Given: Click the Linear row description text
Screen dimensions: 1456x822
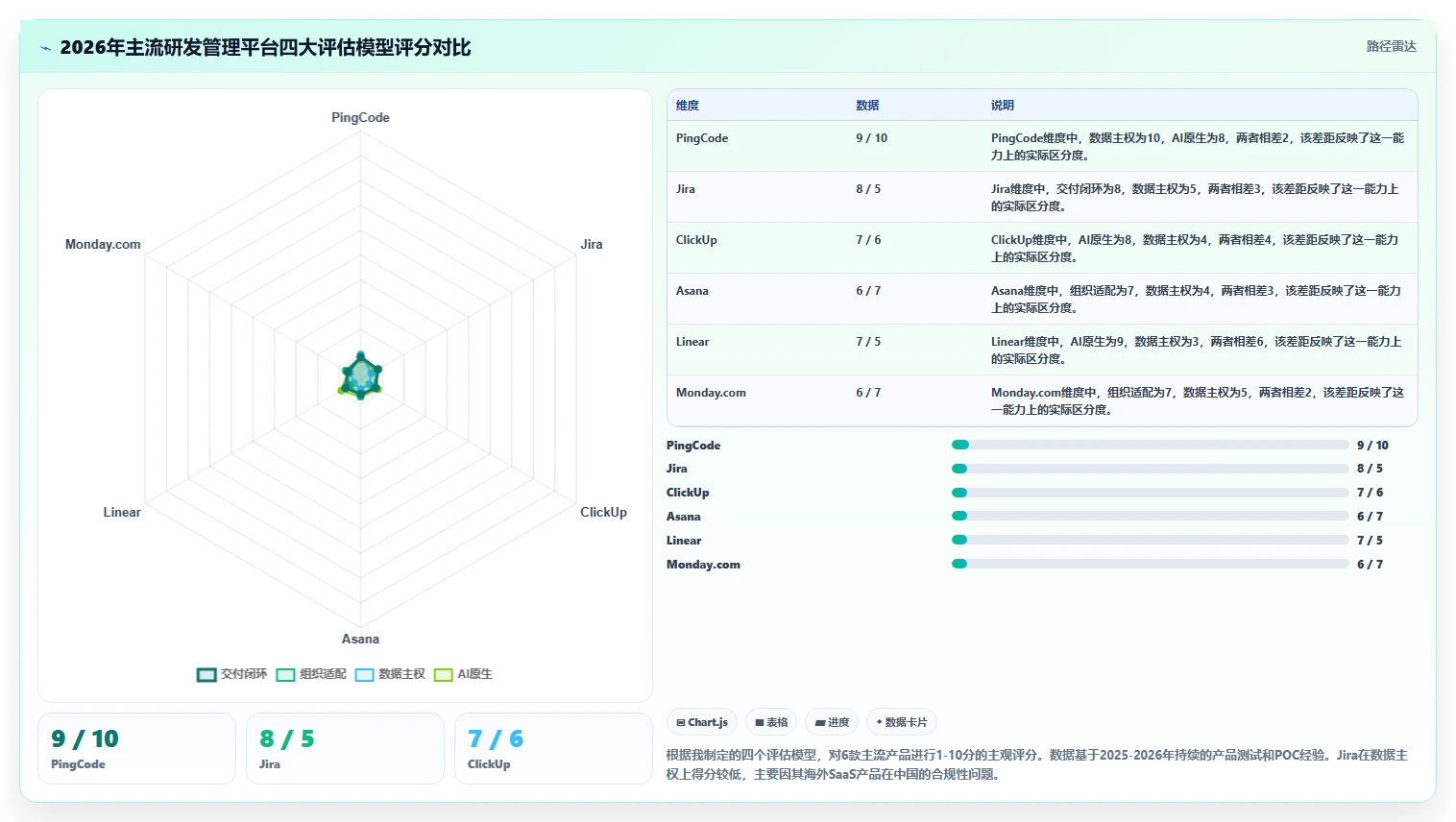Looking at the screenshot, I should click(x=1196, y=351).
